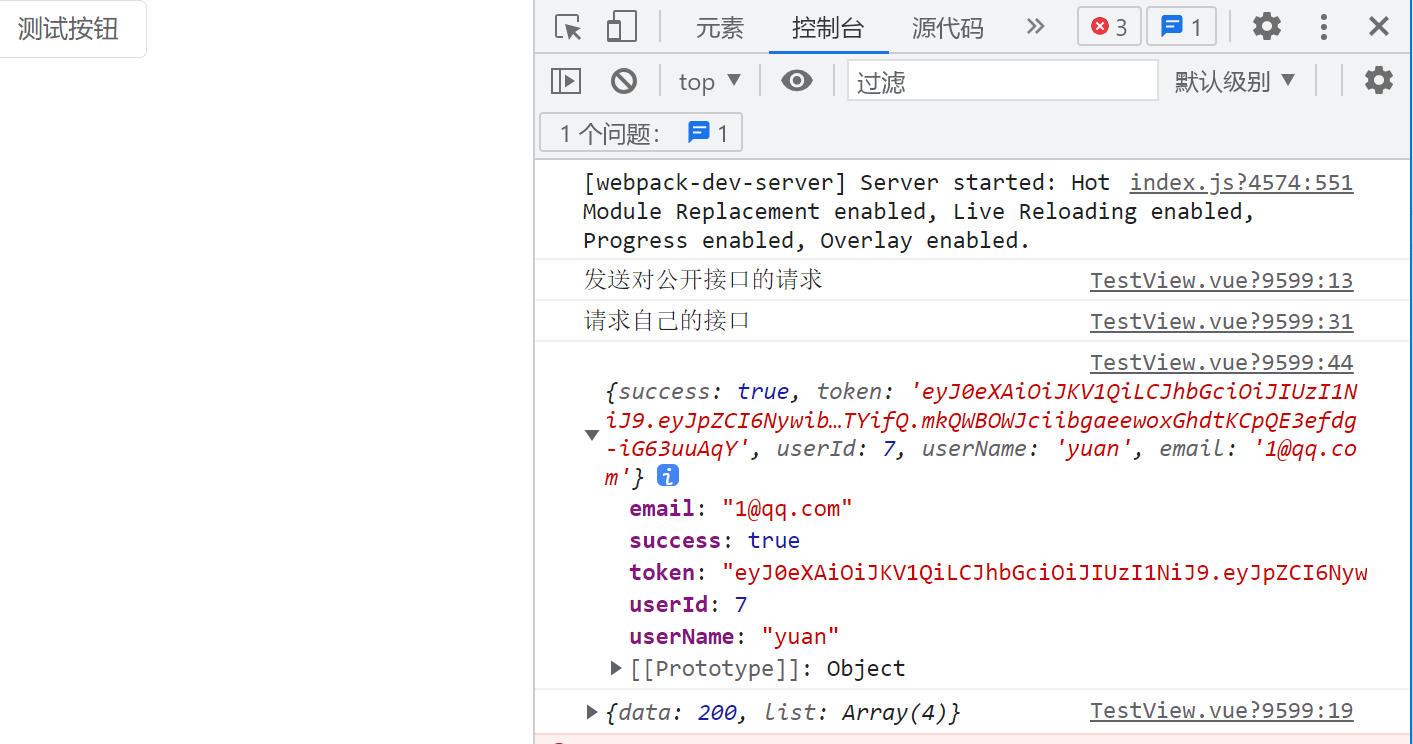Open the 默认级别 log level dropdown
The image size is (1413, 744).
coord(1234,81)
